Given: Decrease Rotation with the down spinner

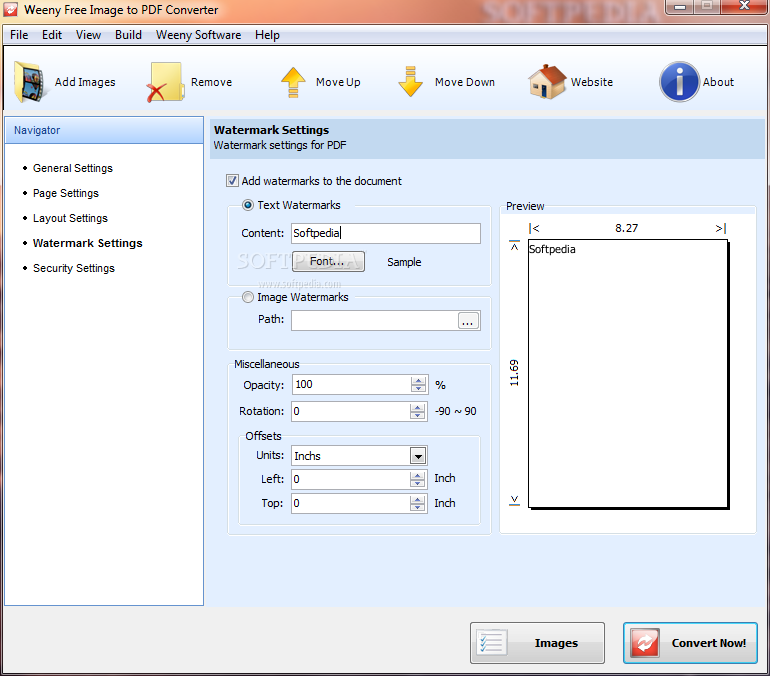Looking at the screenshot, I should [418, 415].
